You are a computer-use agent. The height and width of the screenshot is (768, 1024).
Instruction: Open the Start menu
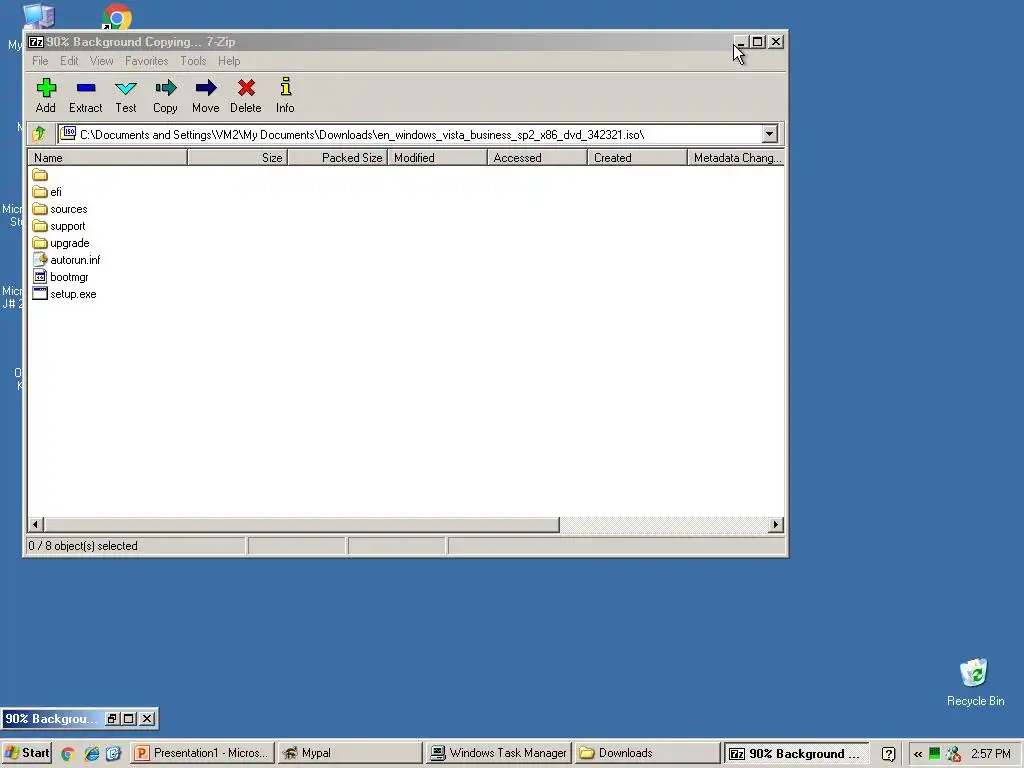coord(27,753)
